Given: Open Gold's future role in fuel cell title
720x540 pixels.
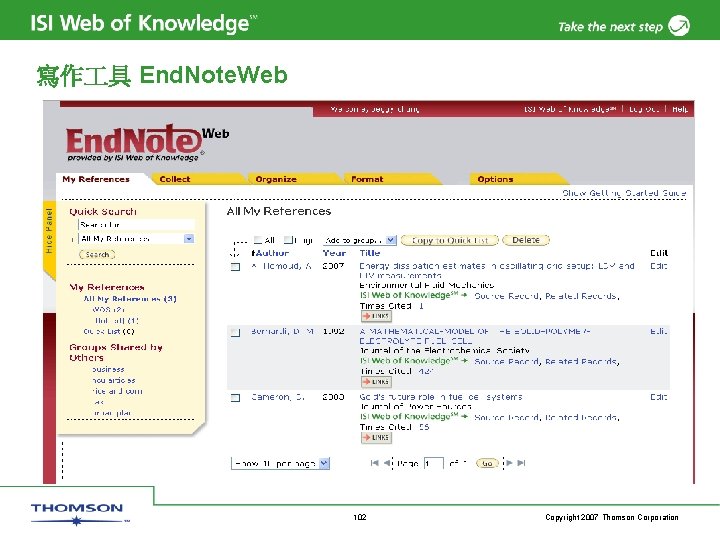Looking at the screenshot, I should pos(441,397).
